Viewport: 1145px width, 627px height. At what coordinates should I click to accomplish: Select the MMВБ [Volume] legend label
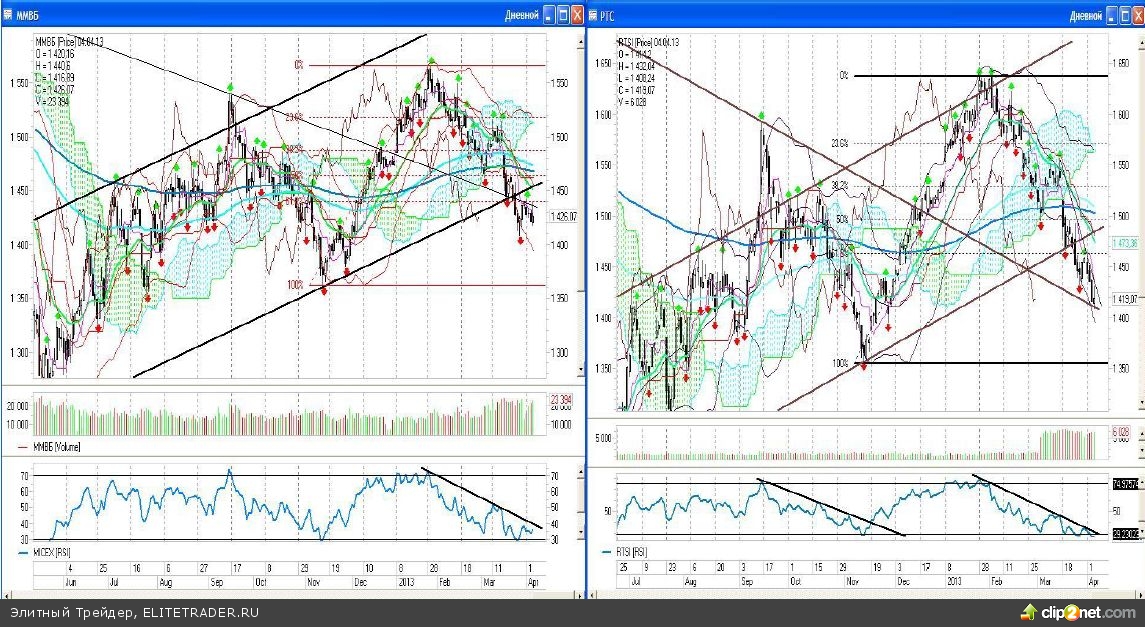click(59, 448)
